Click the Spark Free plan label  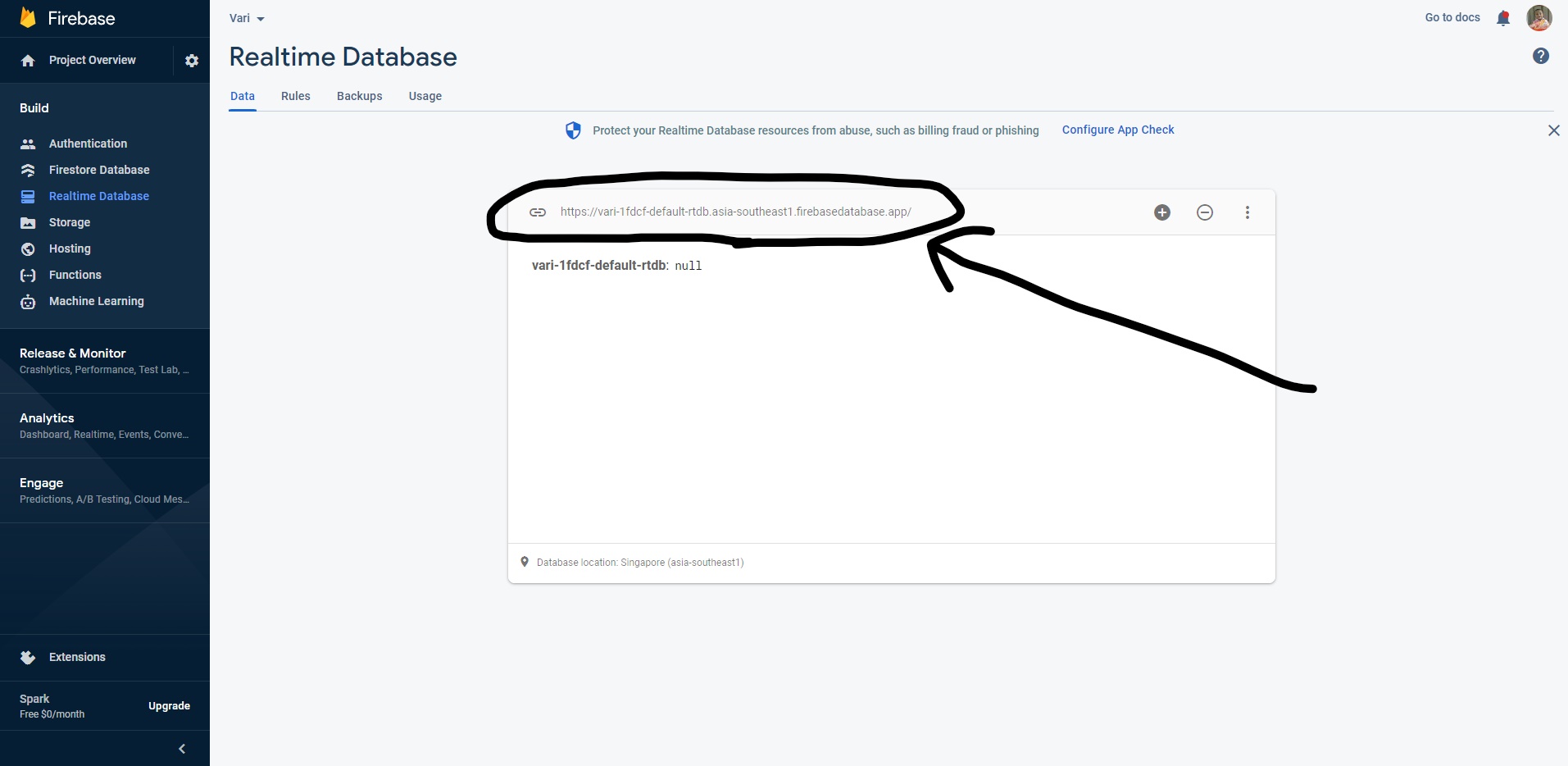tap(52, 706)
